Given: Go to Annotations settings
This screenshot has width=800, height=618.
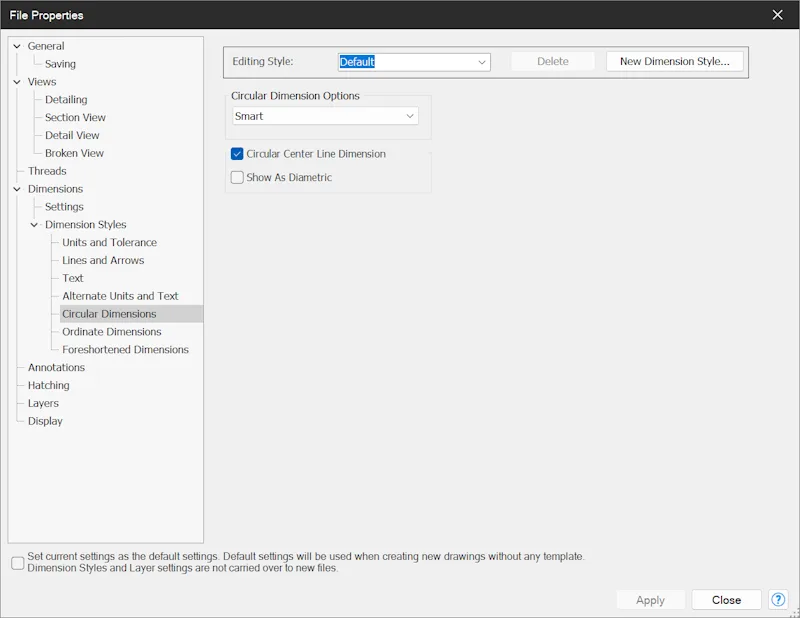Looking at the screenshot, I should pos(56,367).
